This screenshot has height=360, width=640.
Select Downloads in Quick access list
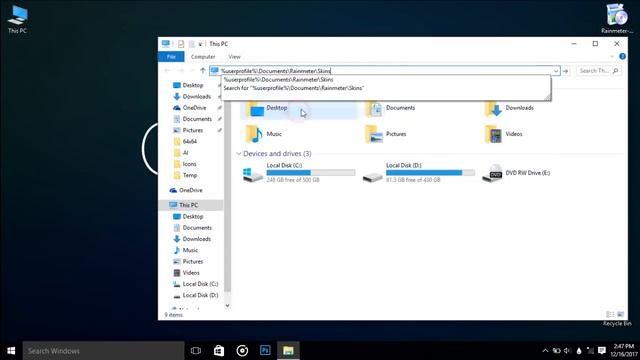(x=196, y=97)
